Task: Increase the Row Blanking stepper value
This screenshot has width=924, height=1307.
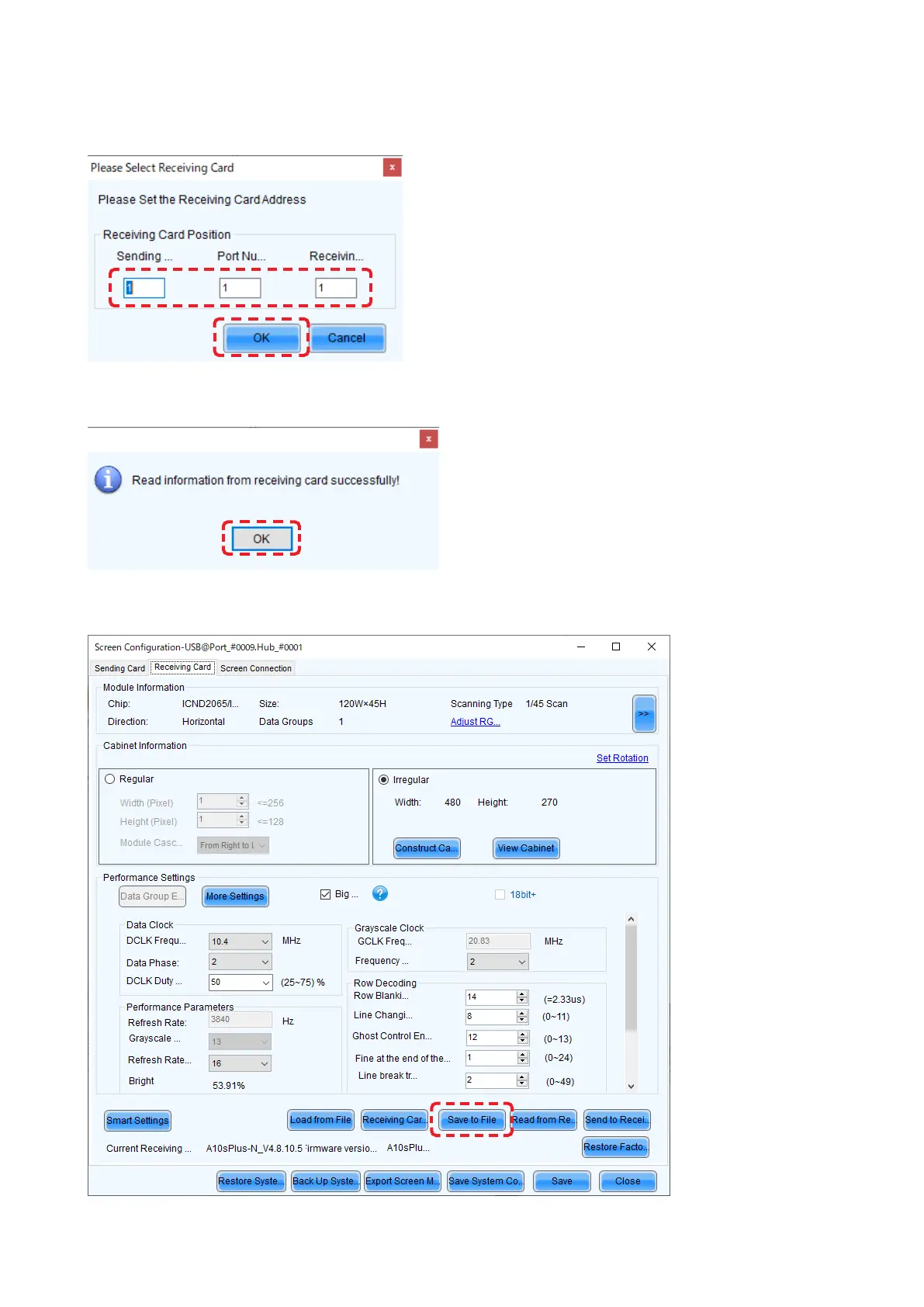Action: (522, 993)
